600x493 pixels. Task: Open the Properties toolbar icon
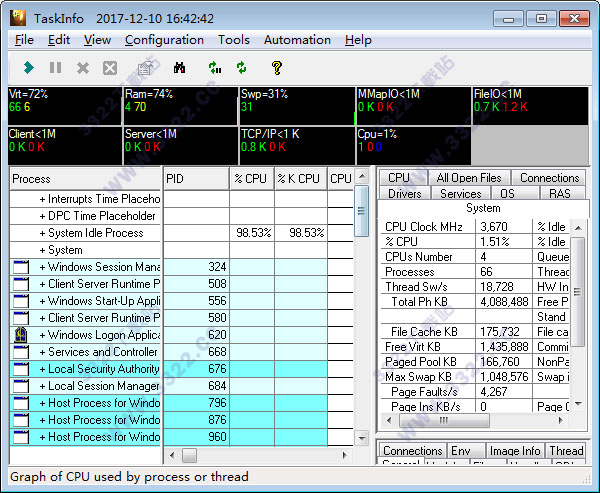click(x=145, y=68)
